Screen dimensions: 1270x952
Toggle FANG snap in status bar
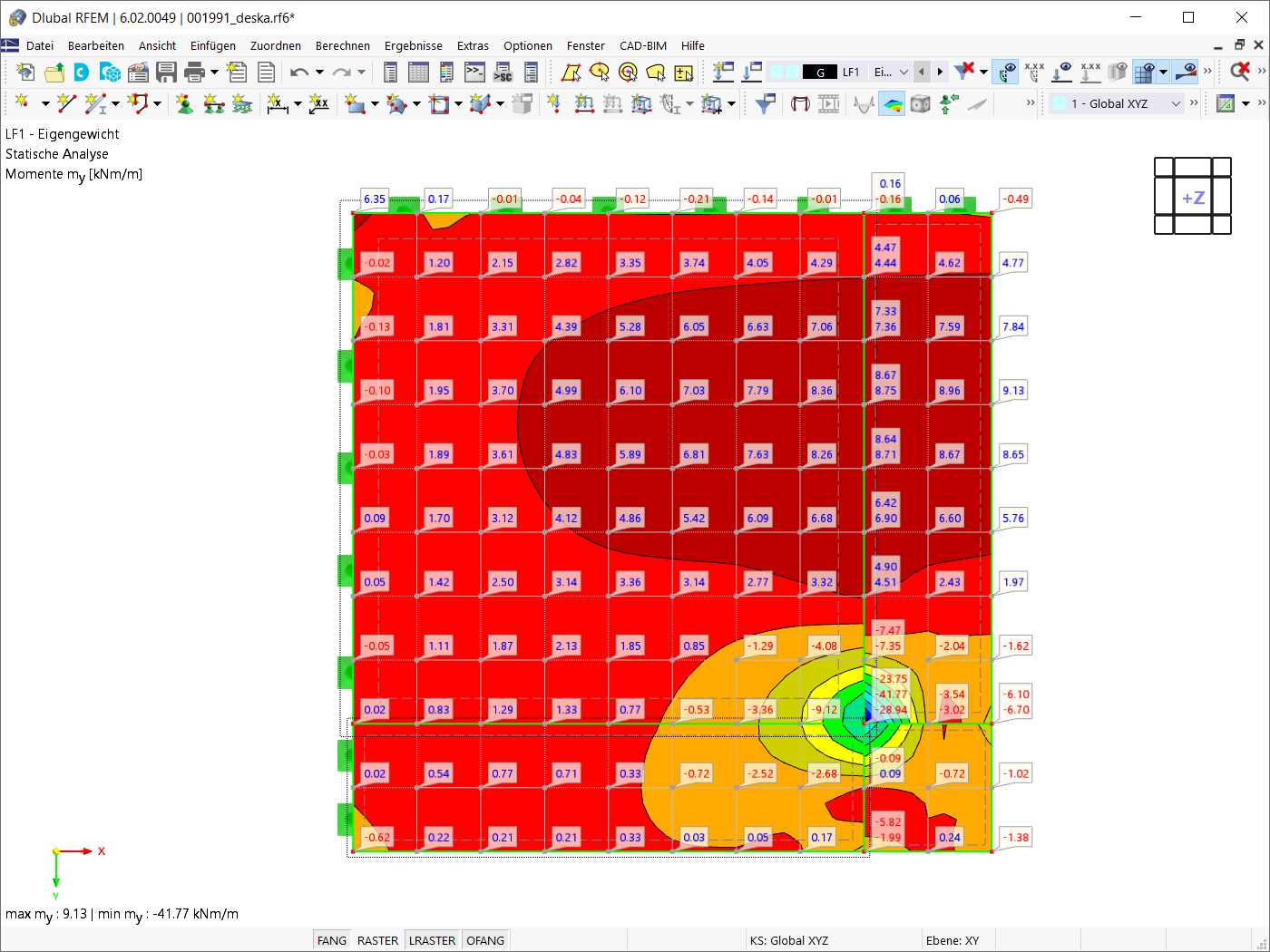click(332, 940)
